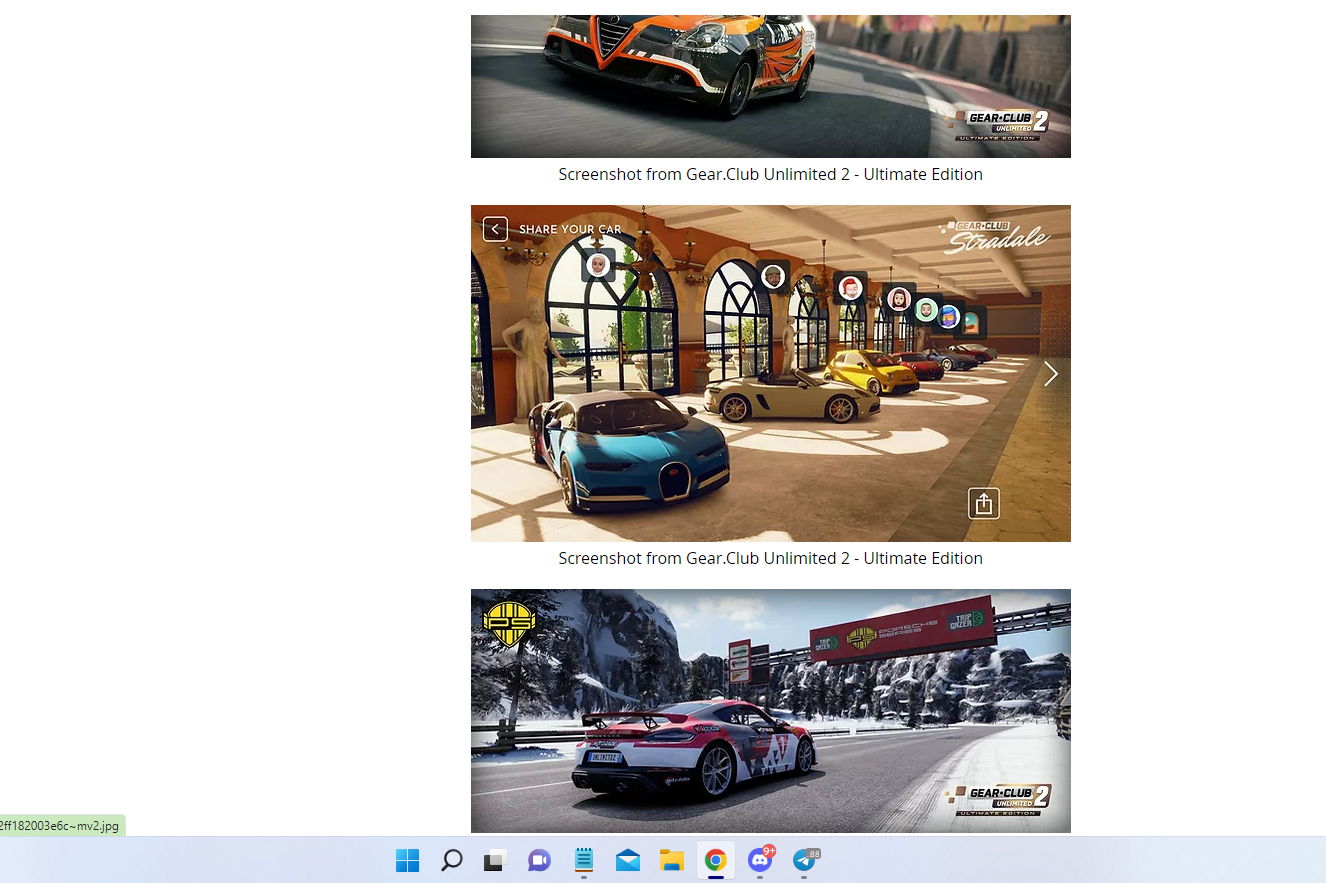1326x883 pixels.
Task: Click the Gear Club Stradale logo
Action: (995, 235)
